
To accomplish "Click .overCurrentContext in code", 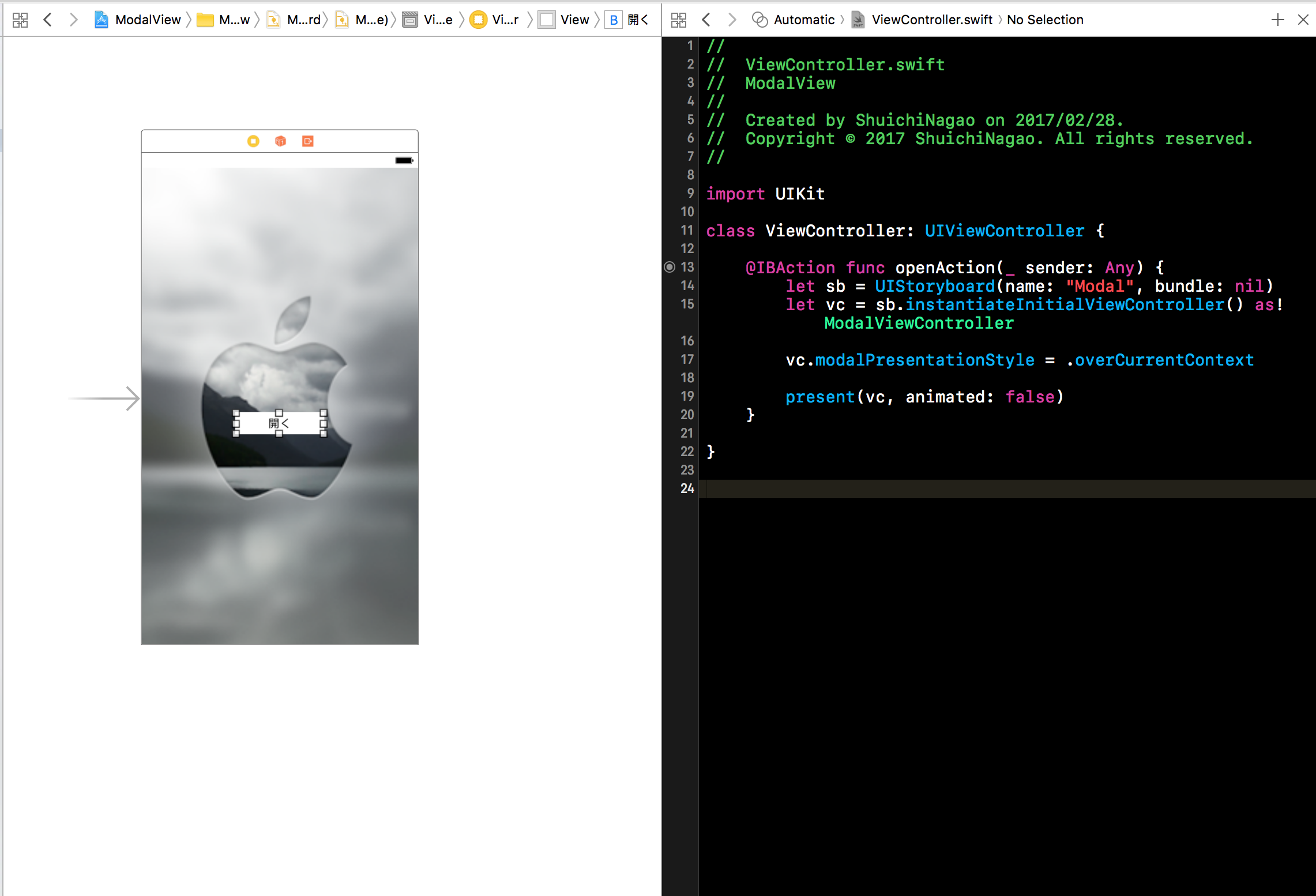I will [x=1159, y=360].
